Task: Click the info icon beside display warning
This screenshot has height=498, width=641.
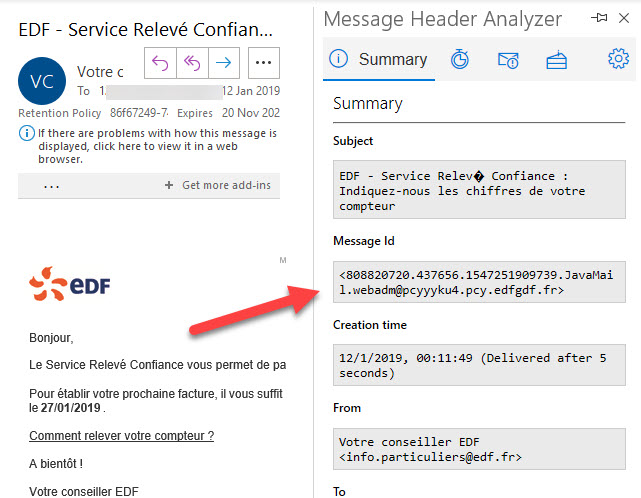Action: point(27,133)
